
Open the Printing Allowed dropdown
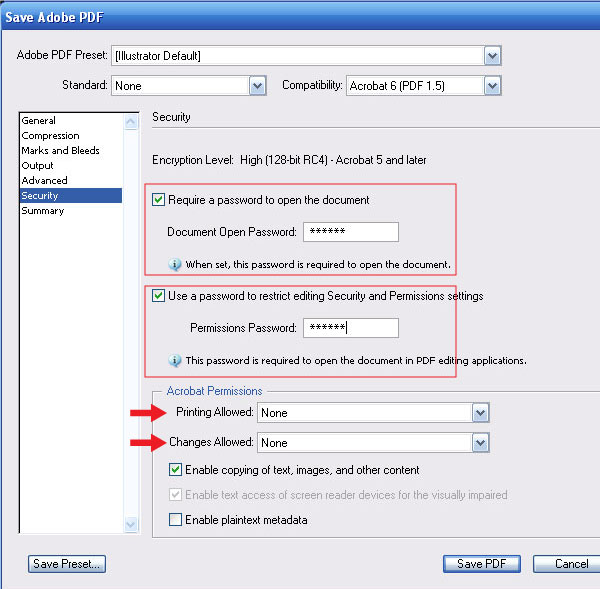click(480, 413)
